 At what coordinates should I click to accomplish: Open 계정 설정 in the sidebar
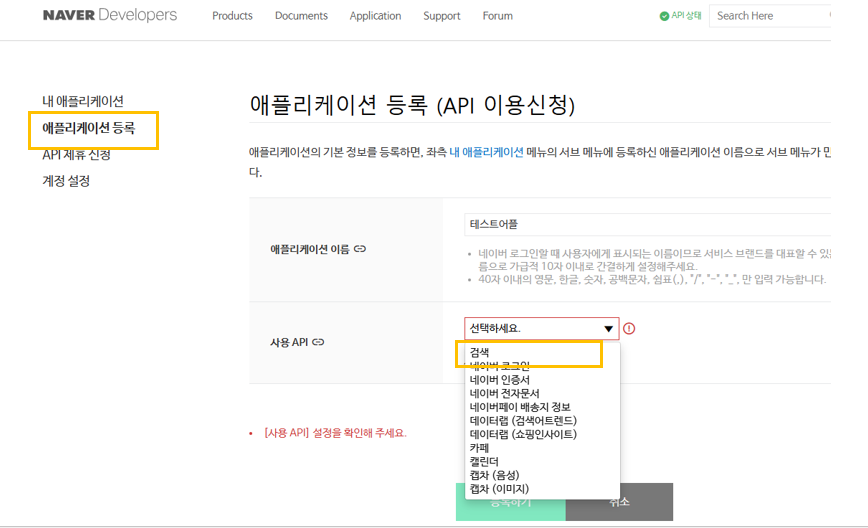click(66, 181)
